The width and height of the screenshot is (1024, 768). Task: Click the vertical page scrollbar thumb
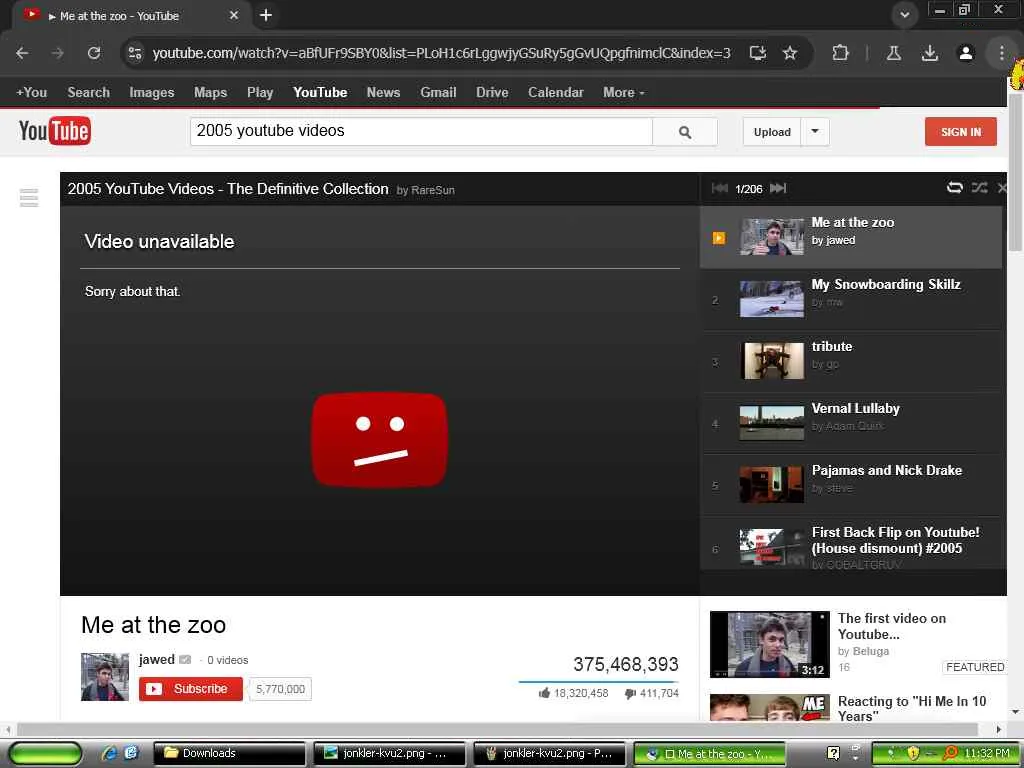click(1015, 172)
